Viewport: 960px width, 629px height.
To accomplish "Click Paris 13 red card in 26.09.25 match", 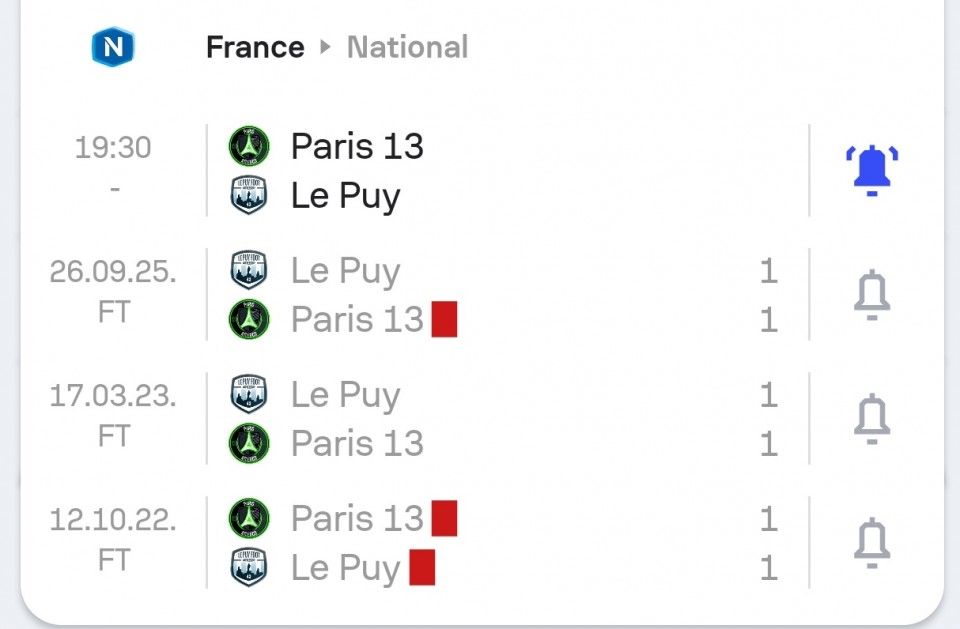I will pyautogui.click(x=444, y=320).
